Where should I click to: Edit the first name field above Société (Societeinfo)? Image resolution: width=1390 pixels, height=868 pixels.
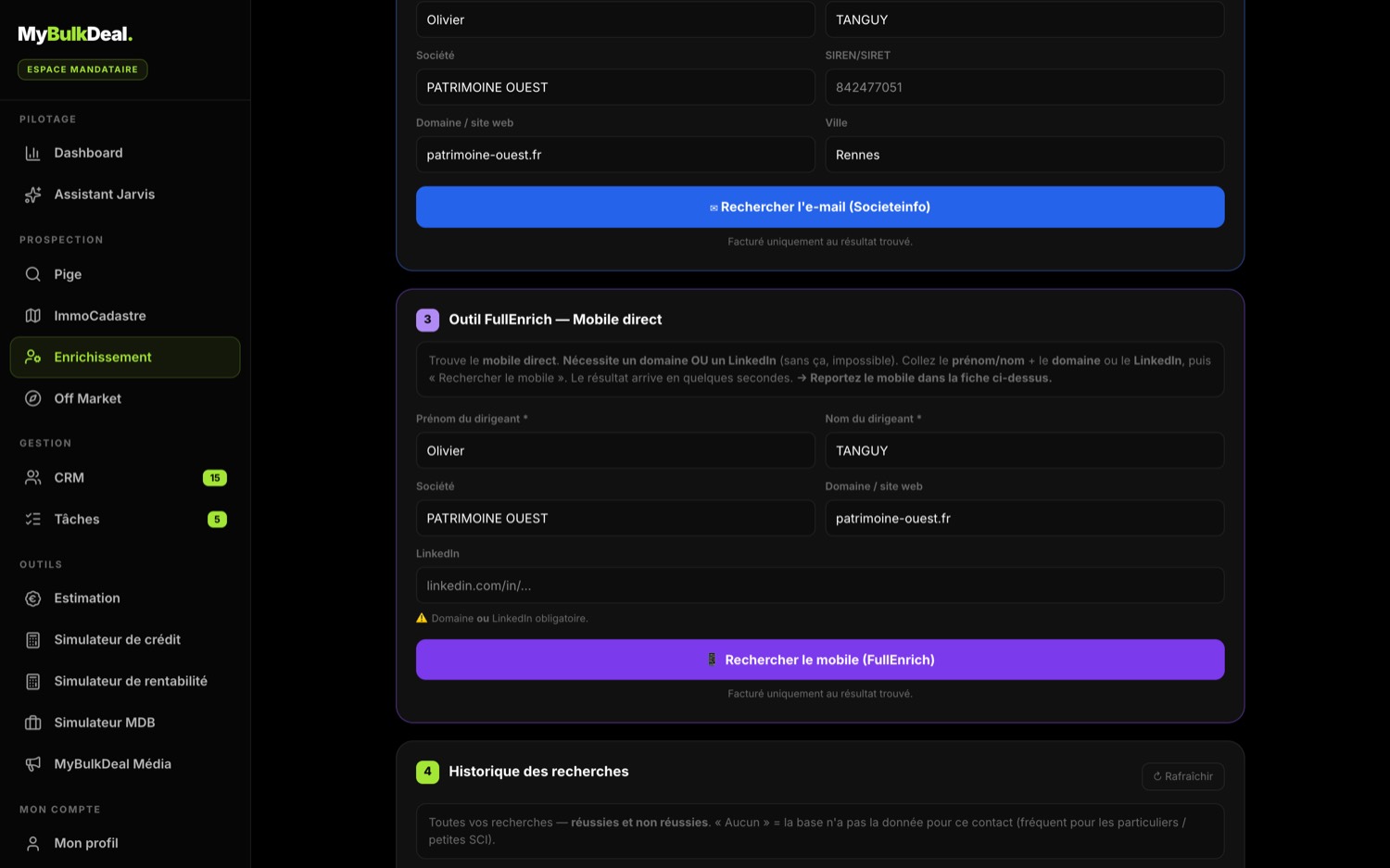click(615, 19)
